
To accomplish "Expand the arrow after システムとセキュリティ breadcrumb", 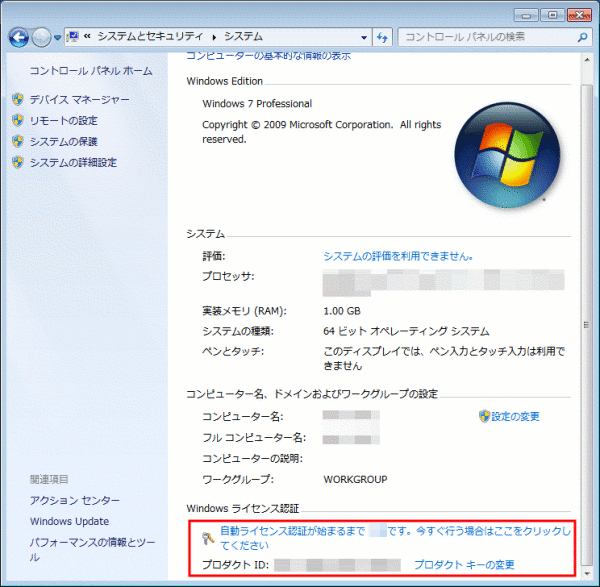I will click(x=212, y=37).
